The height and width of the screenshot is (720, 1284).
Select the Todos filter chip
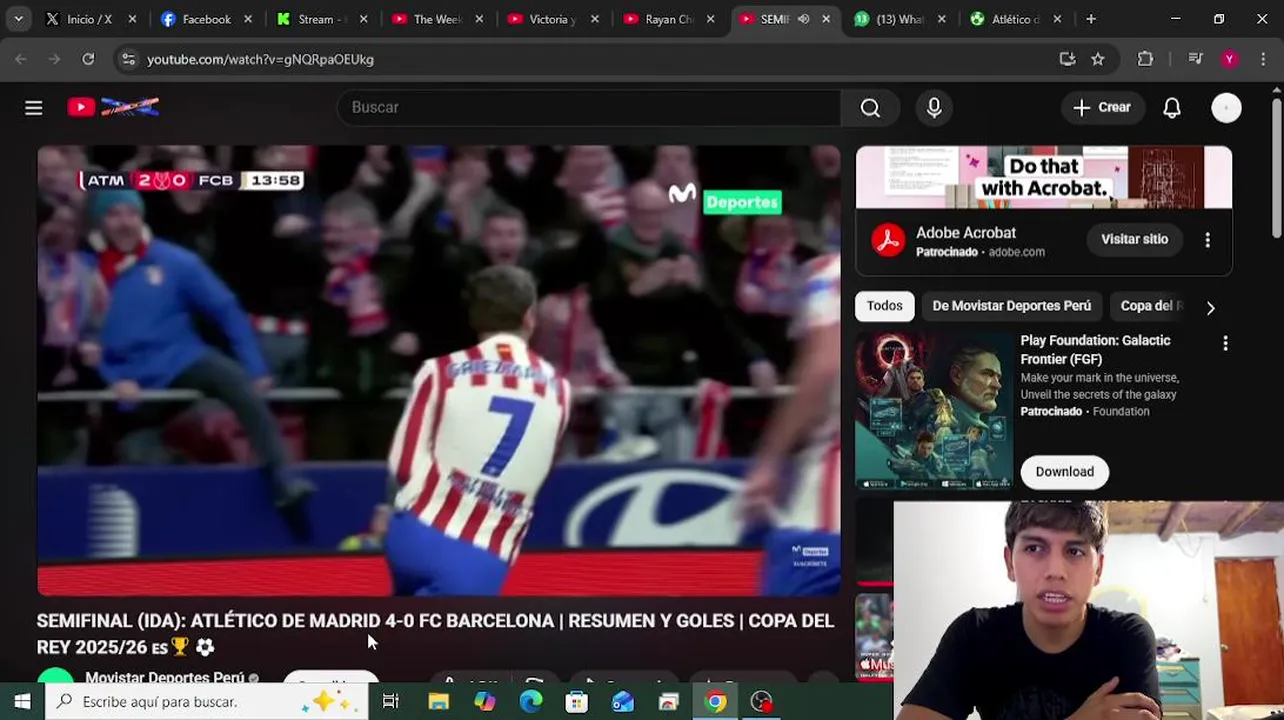[x=884, y=306]
